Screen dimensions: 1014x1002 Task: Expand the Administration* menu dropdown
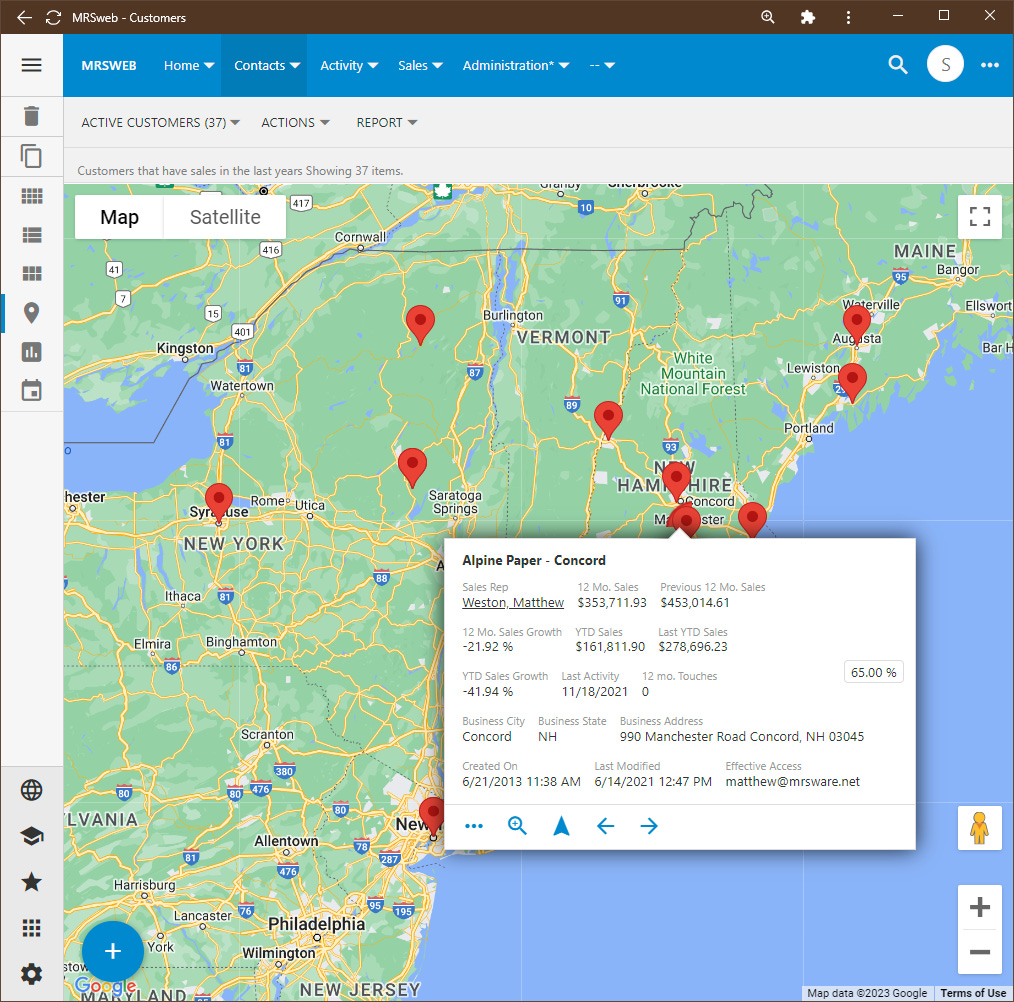click(515, 65)
